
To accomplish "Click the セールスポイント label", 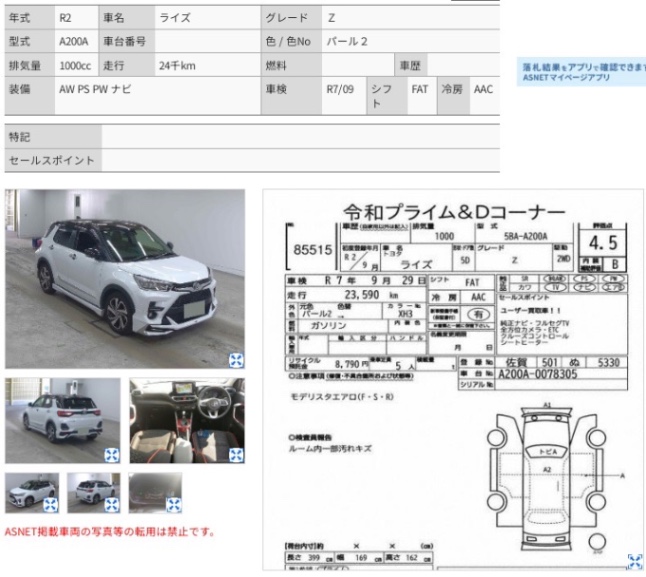I will 51,160.
